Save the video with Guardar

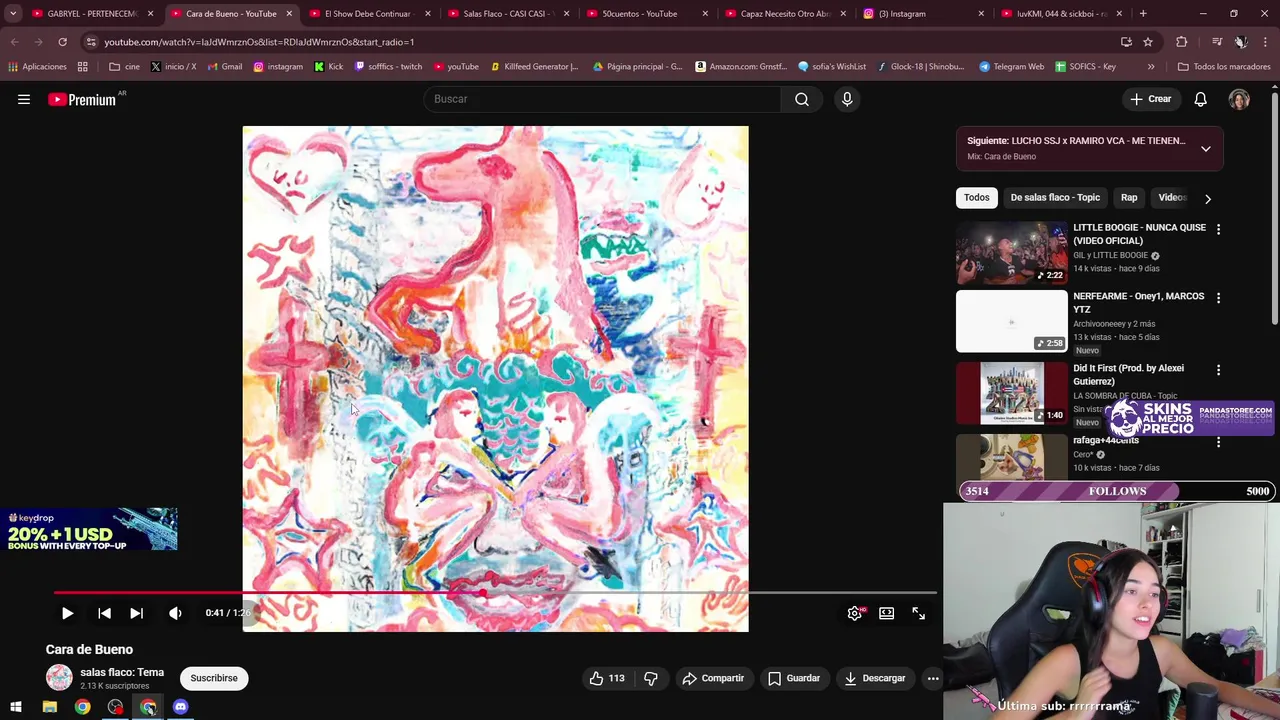point(794,678)
